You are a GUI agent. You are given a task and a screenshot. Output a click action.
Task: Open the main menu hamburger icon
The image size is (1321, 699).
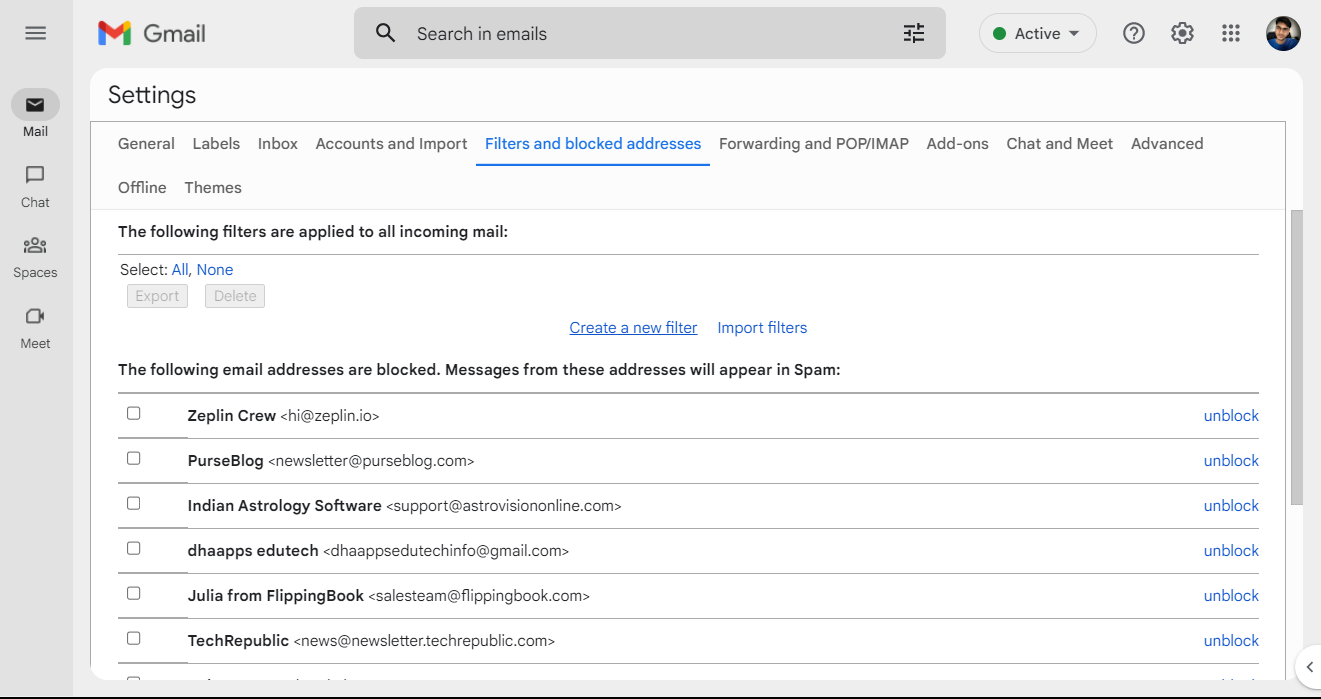(x=35, y=33)
